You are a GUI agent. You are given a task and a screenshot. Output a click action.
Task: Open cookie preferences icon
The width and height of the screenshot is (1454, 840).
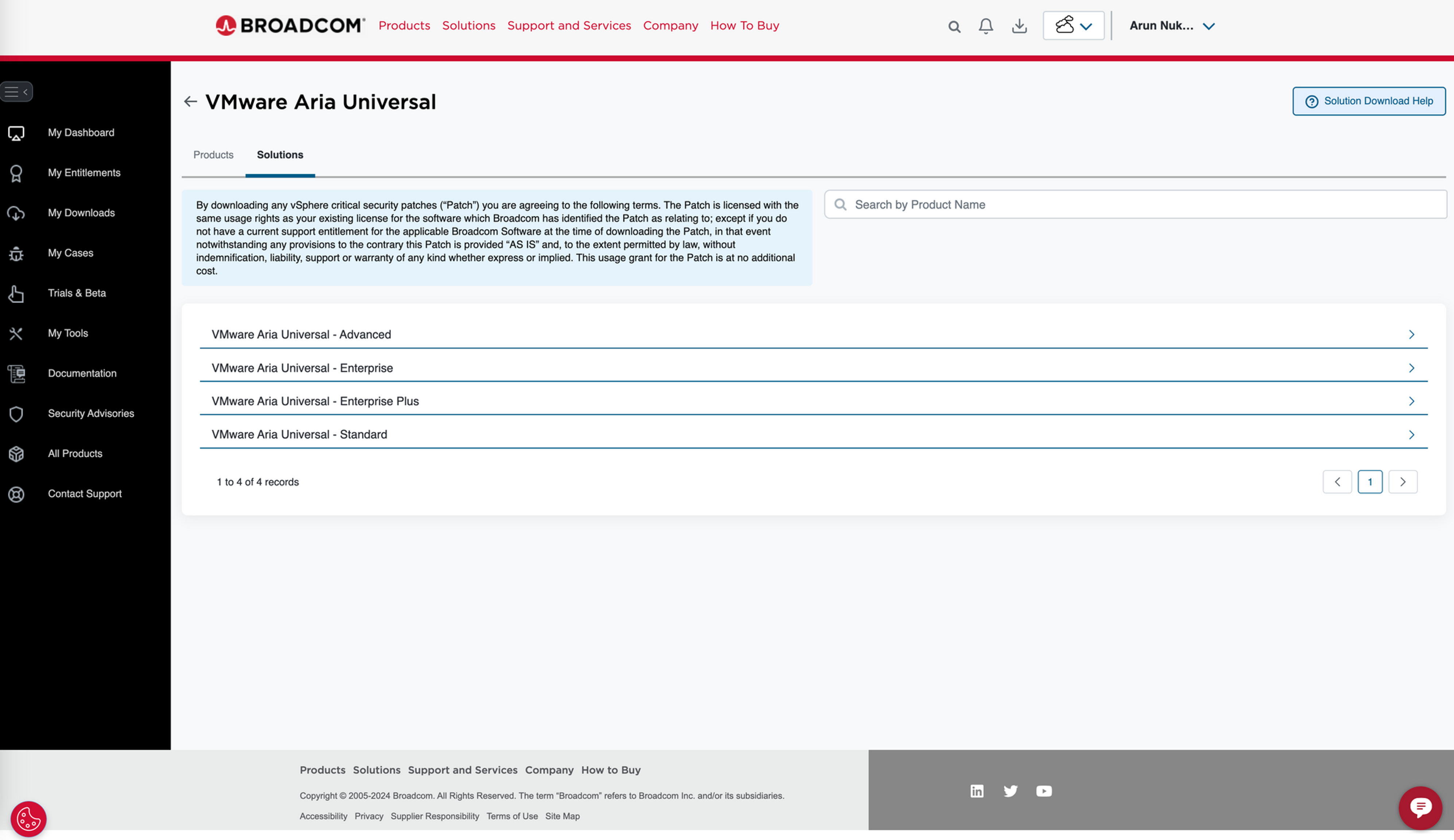click(28, 818)
